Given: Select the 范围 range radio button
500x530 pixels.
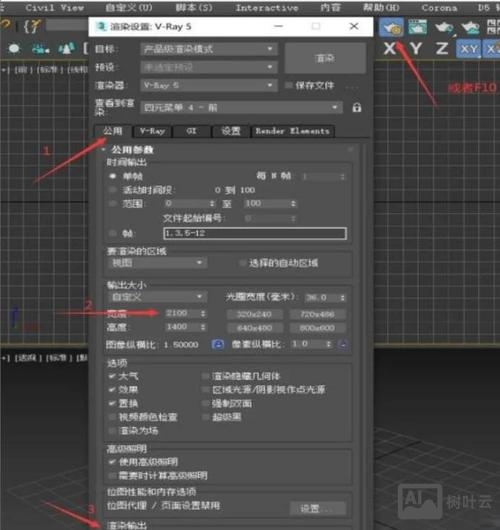Looking at the screenshot, I should click(113, 203).
